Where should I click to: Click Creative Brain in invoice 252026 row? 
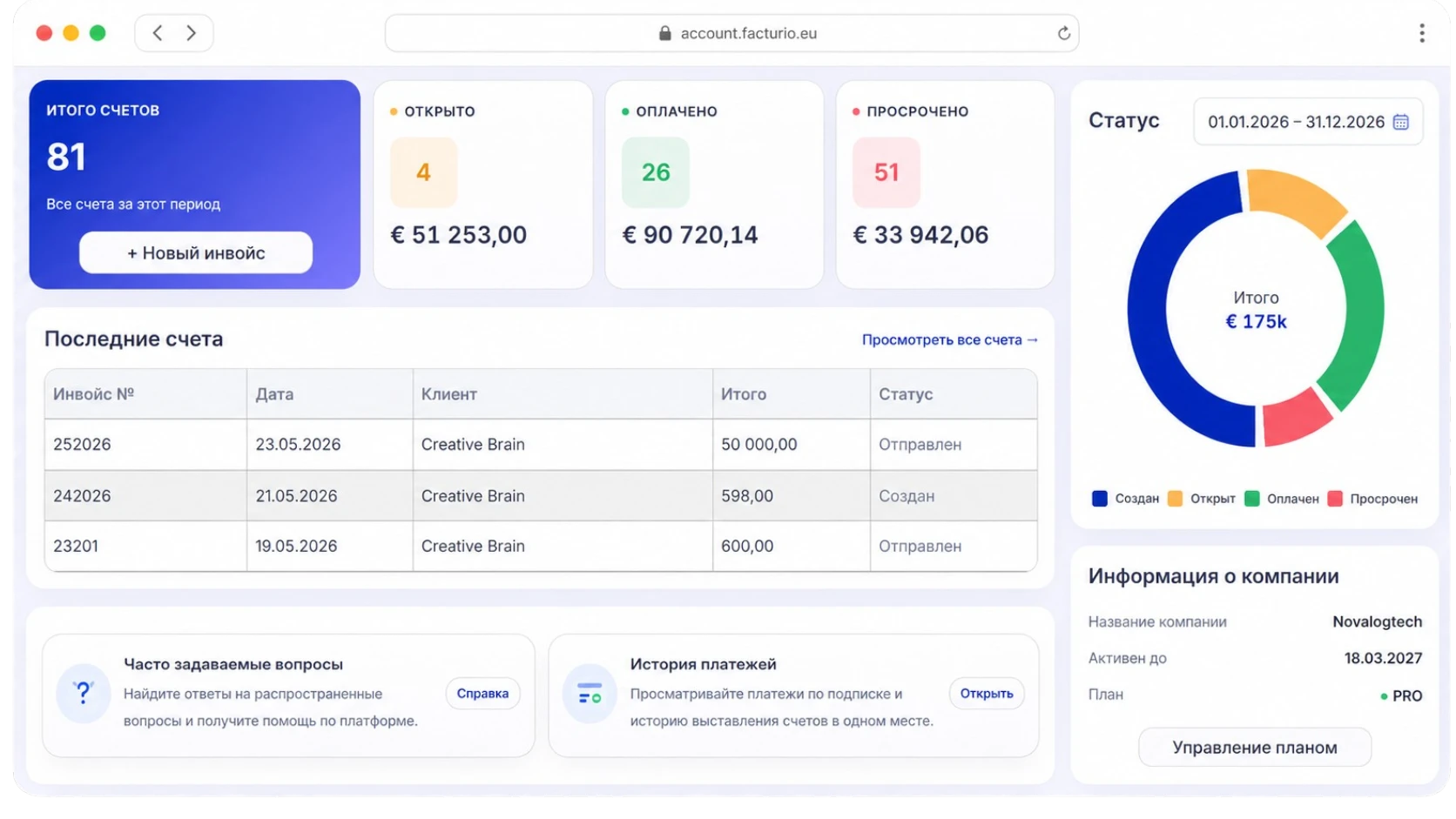(473, 444)
